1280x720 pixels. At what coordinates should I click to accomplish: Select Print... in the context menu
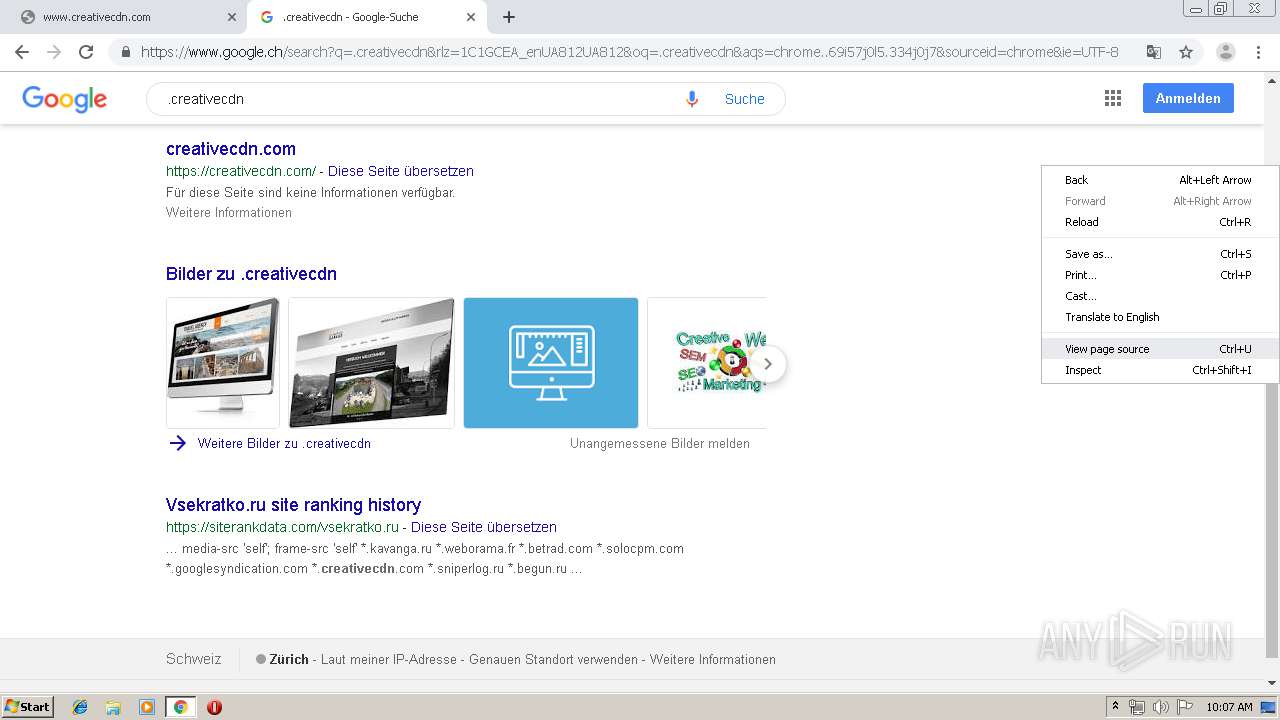coord(1160,275)
